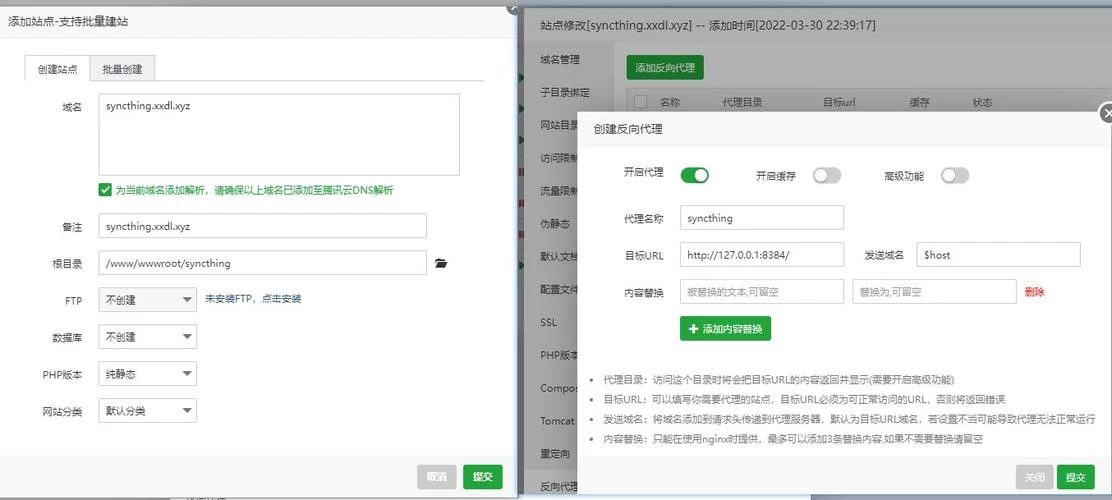
Task: Open the 网站分类 dropdown showing 默认分类
Action: 148,411
